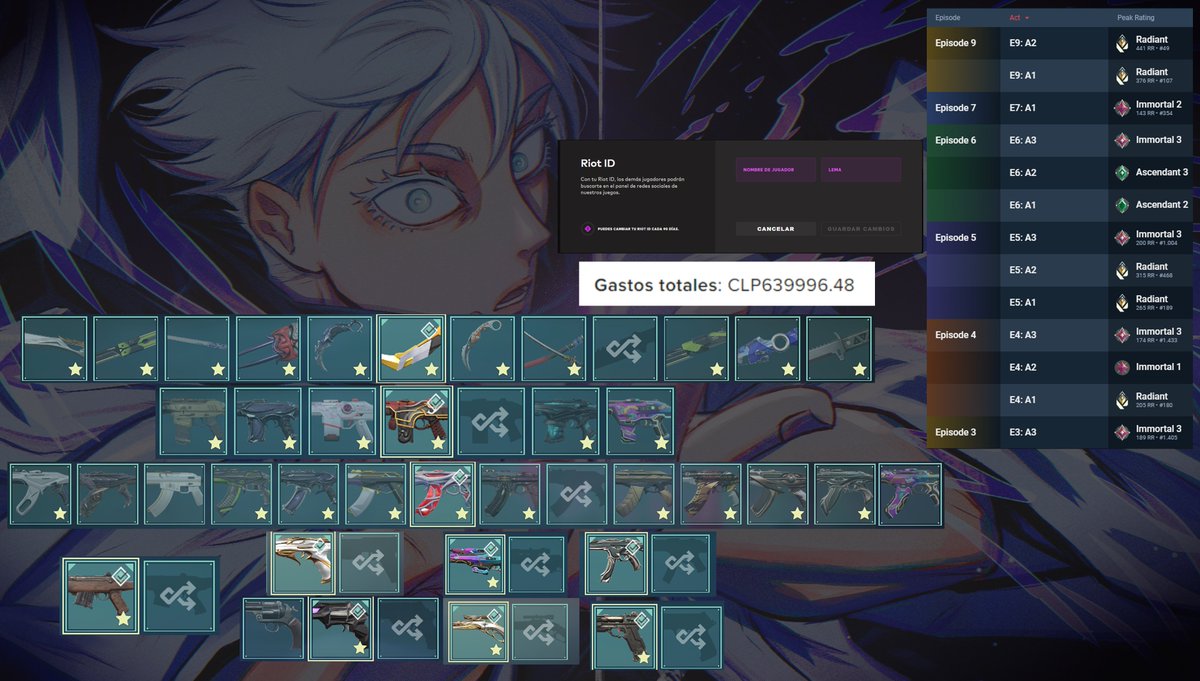Click the randomize tile in the melee row

(624, 348)
